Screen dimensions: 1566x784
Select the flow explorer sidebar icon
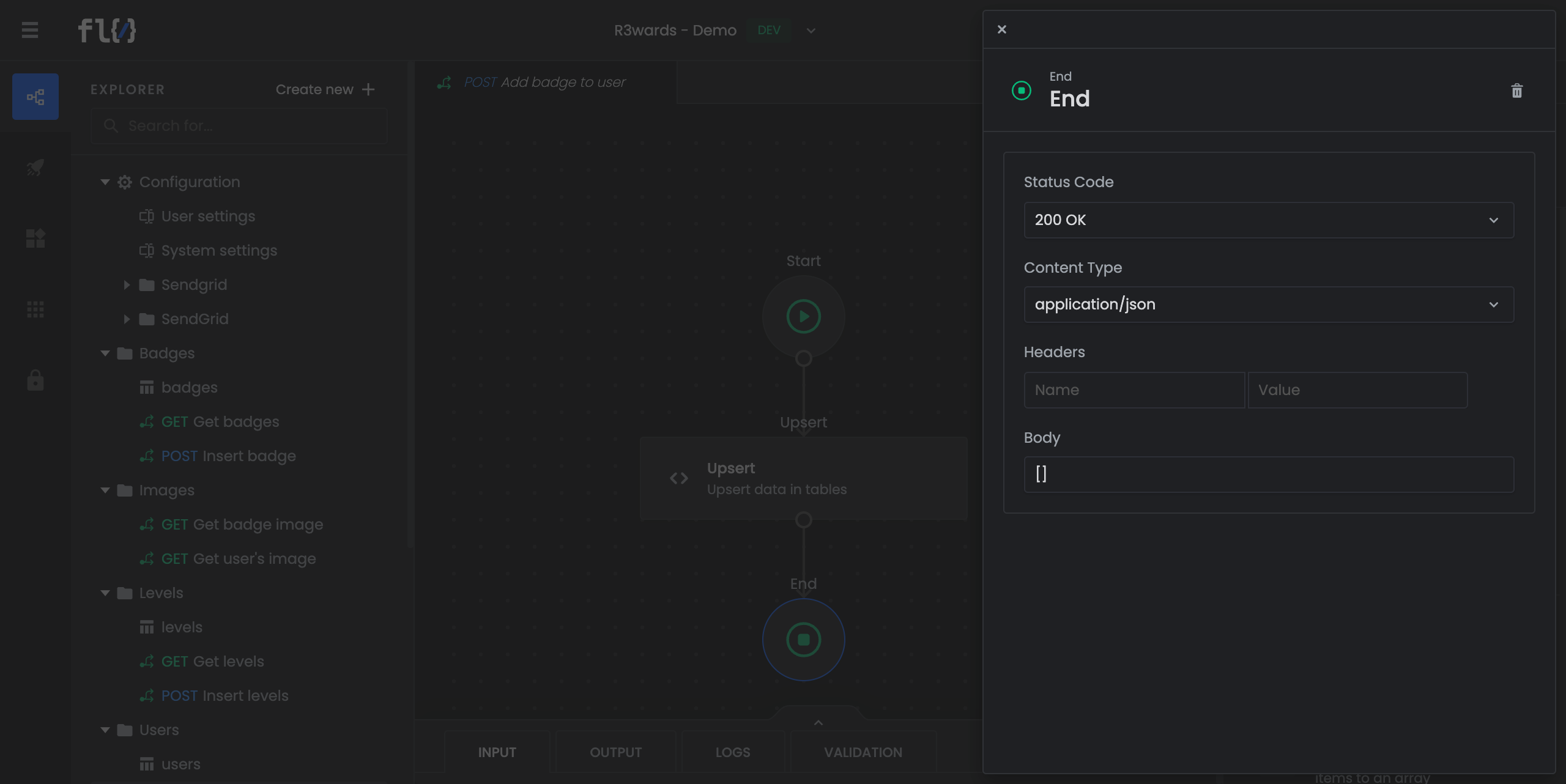35,97
